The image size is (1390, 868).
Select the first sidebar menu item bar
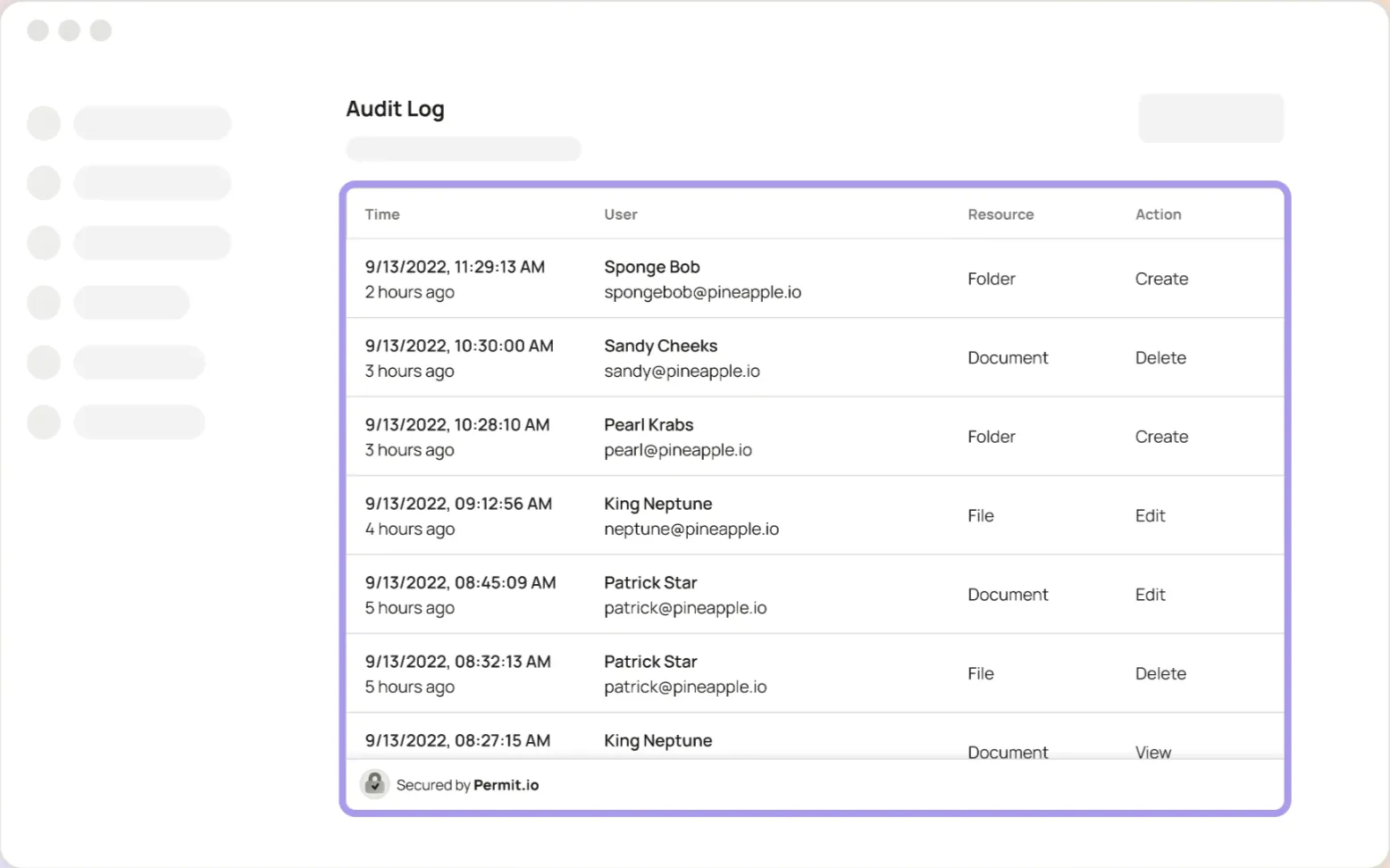(x=152, y=123)
